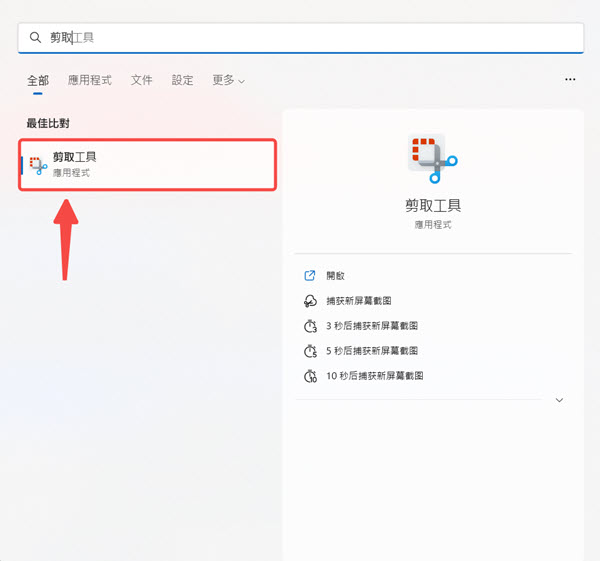Focus the search box containing 剪取工具
The height and width of the screenshot is (561, 600).
coord(301,38)
